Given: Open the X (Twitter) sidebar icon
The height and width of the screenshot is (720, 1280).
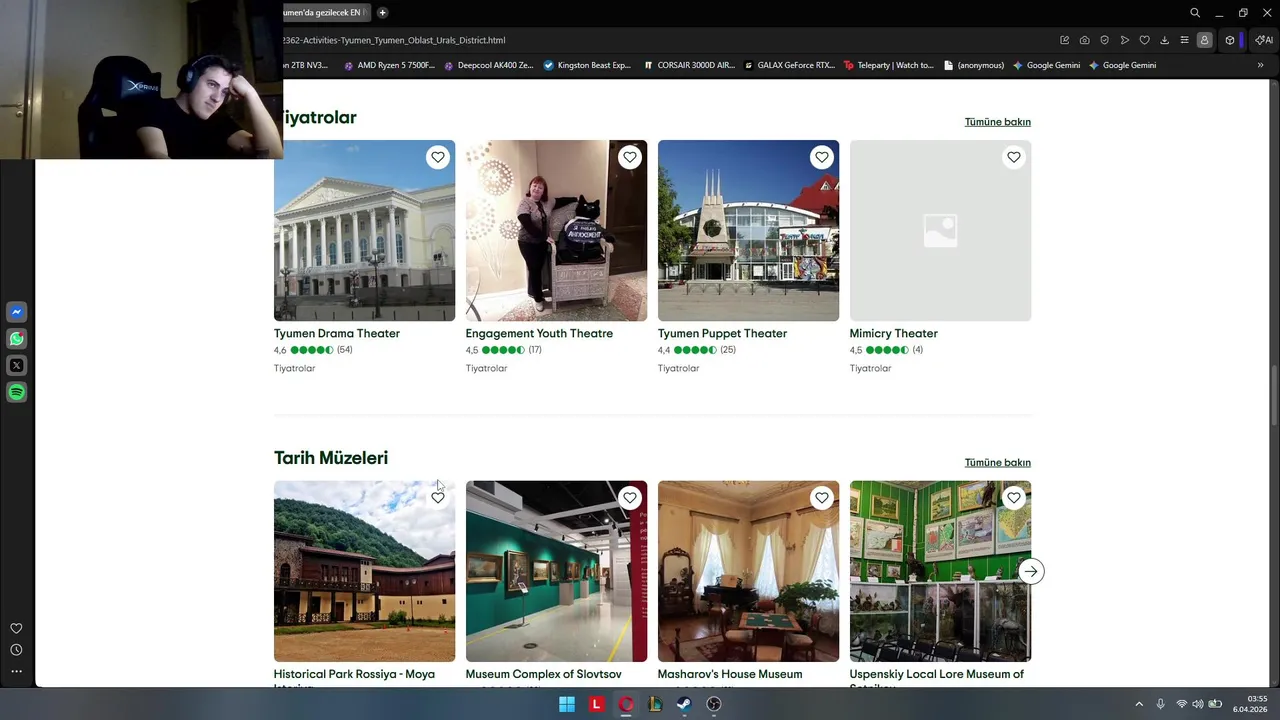Looking at the screenshot, I should pyautogui.click(x=16, y=366).
